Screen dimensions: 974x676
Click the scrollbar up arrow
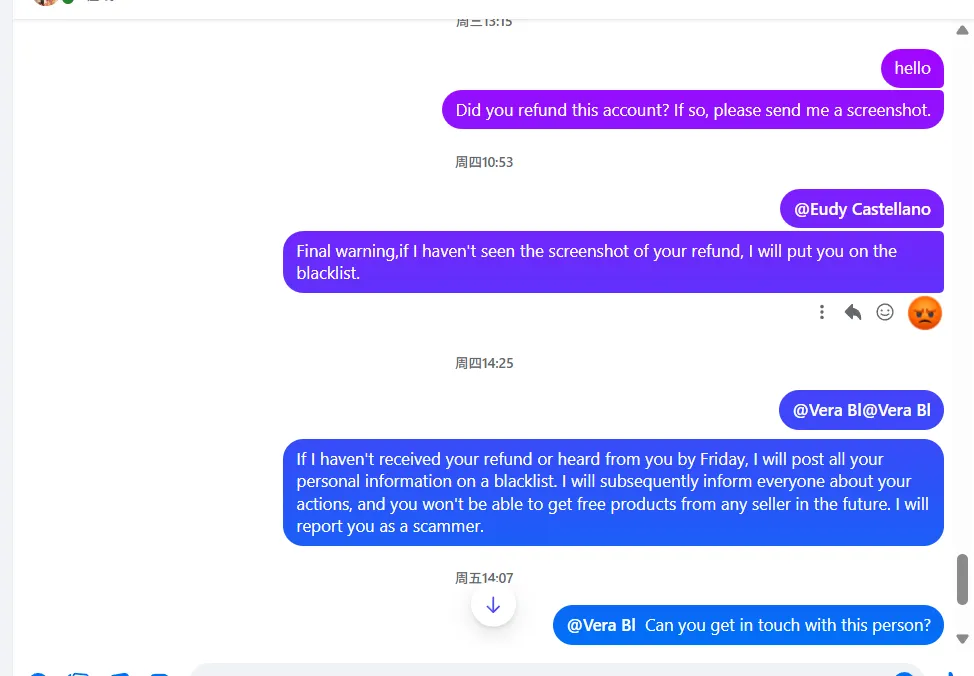[x=962, y=30]
